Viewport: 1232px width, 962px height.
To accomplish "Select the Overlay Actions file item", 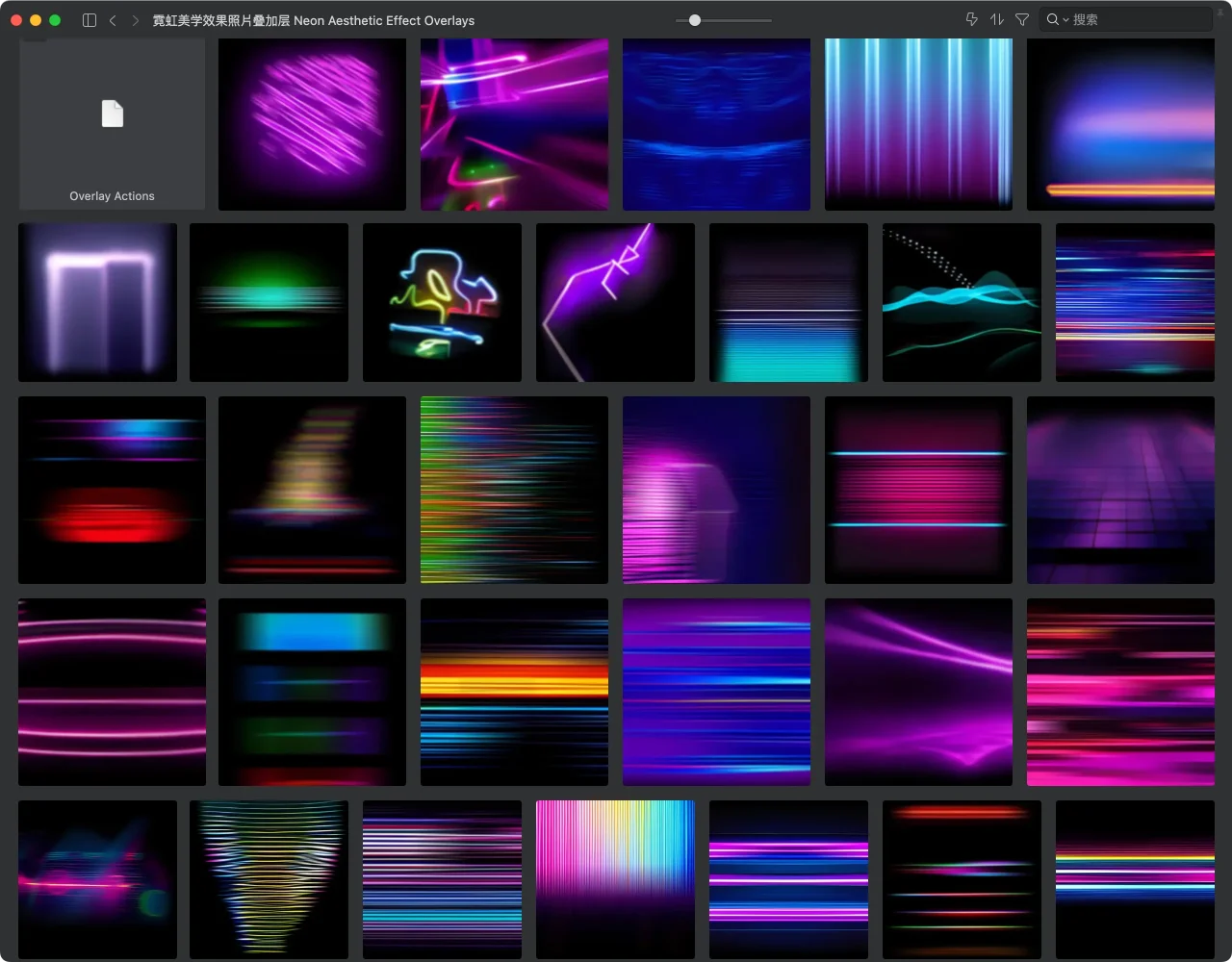I will 112,124.
